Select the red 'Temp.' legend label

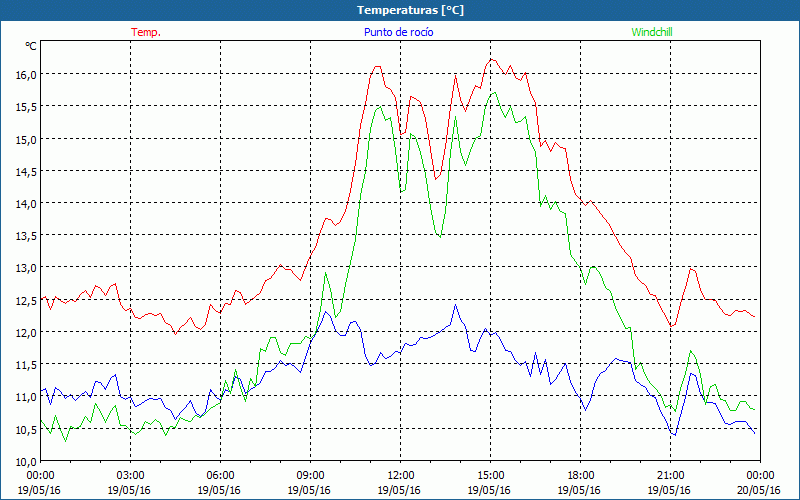tap(146, 32)
